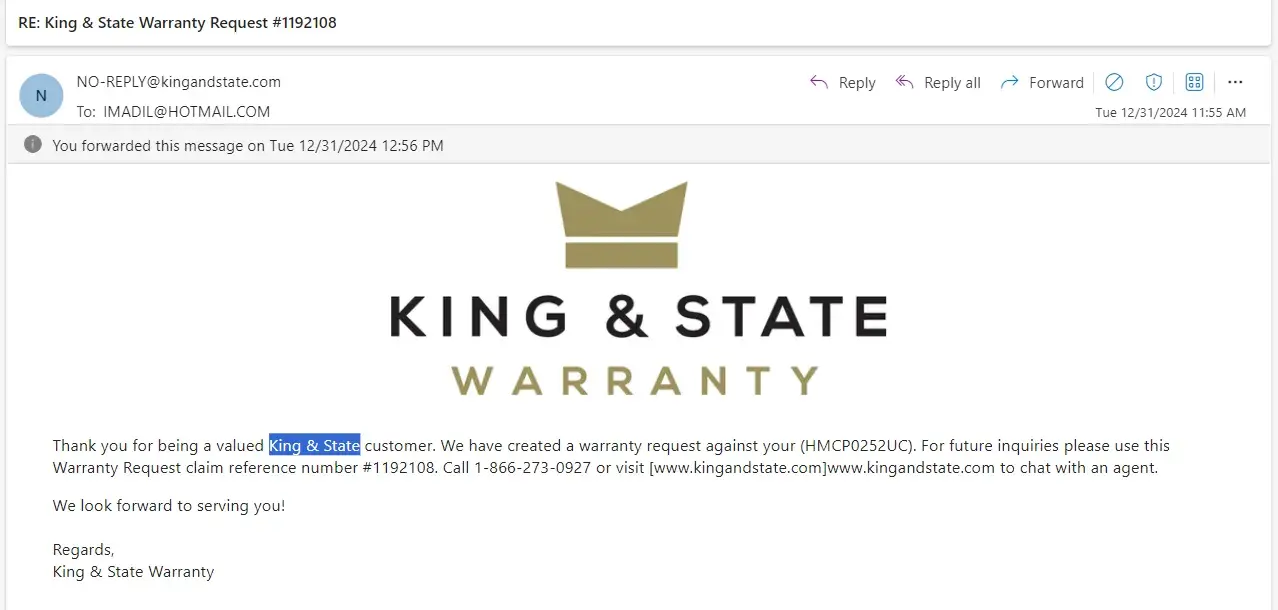Screen dimensions: 1278x610
Task: Click the purple Reply arrow icon
Action: click(x=819, y=82)
